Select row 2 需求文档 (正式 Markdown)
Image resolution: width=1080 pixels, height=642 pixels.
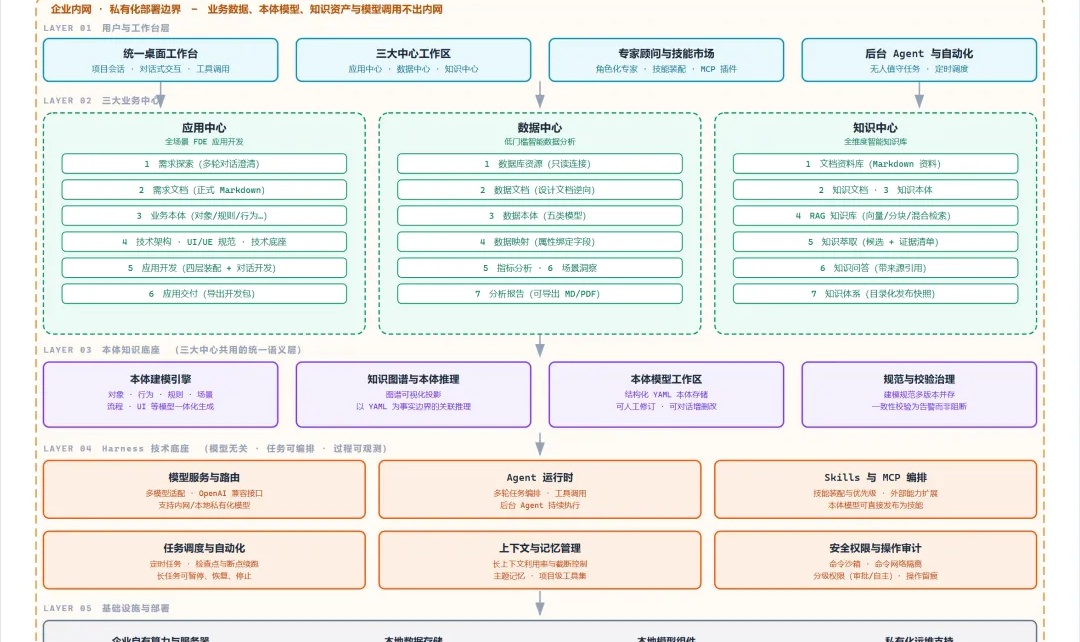[204, 189]
